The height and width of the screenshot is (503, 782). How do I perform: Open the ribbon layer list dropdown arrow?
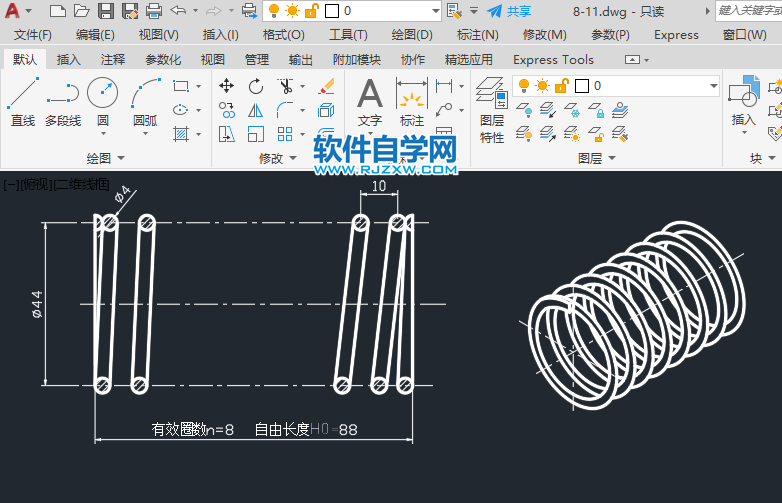(x=714, y=86)
